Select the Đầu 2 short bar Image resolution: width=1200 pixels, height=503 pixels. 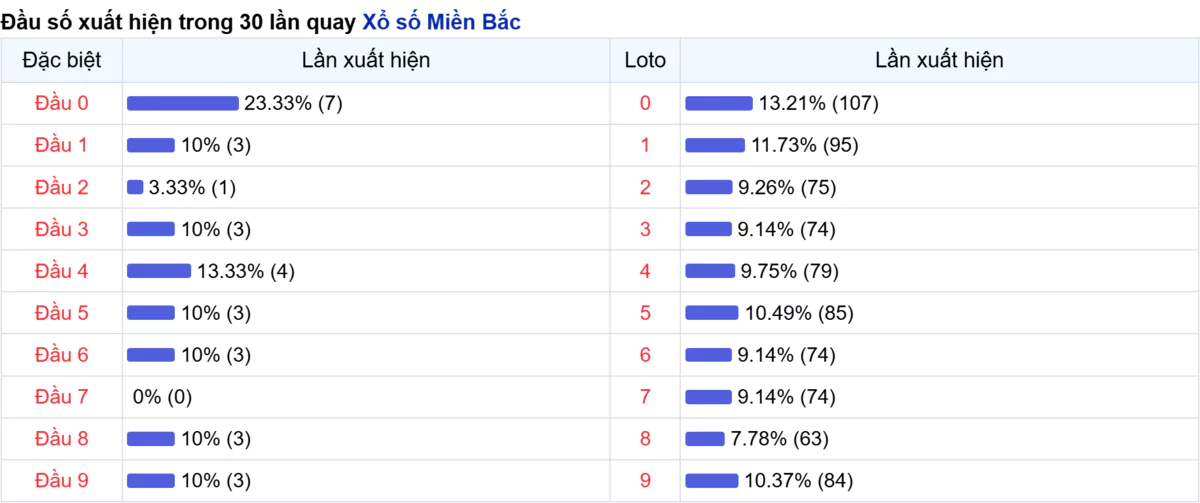[135, 187]
